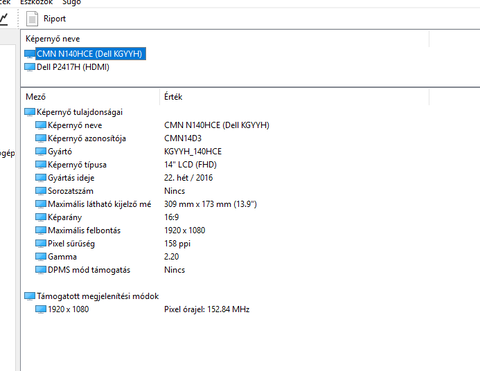Image resolution: width=480 pixels, height=371 pixels.
Task: Select the Sorozatszám row
Action: click(70, 191)
